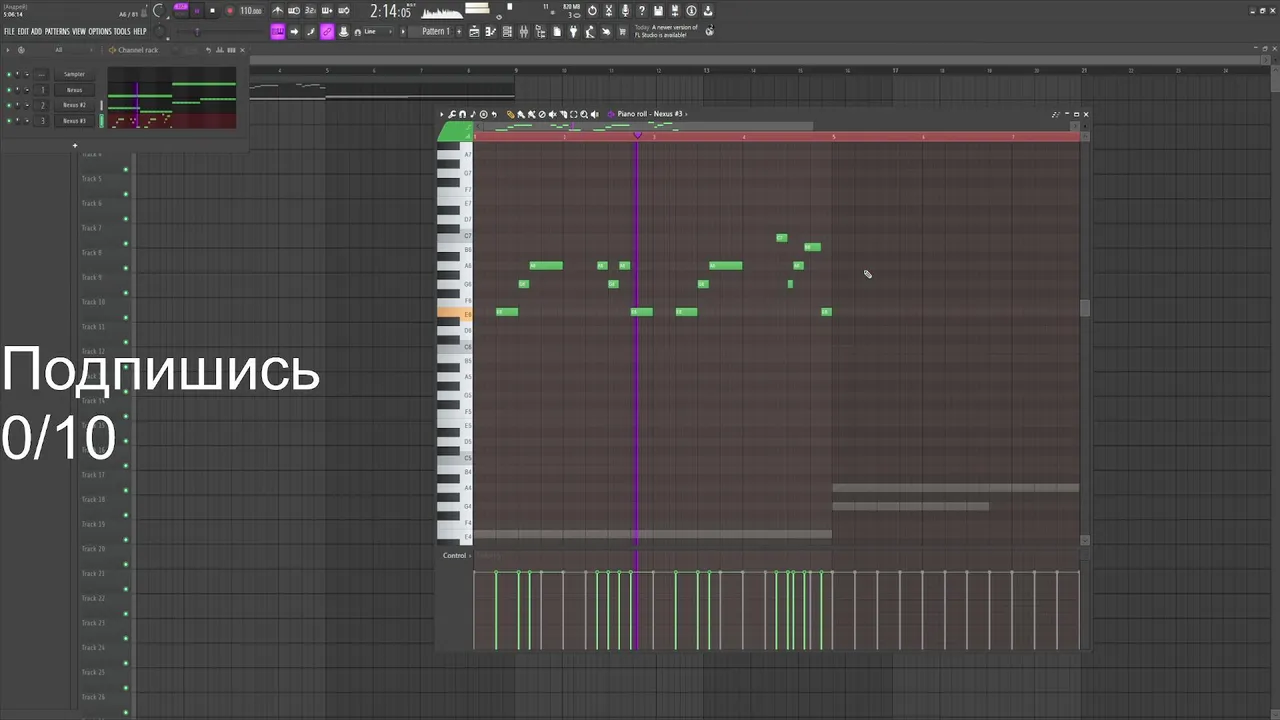This screenshot has height=720, width=1280.
Task: Toggle the countdown before recording icon
Action: [x=310, y=11]
